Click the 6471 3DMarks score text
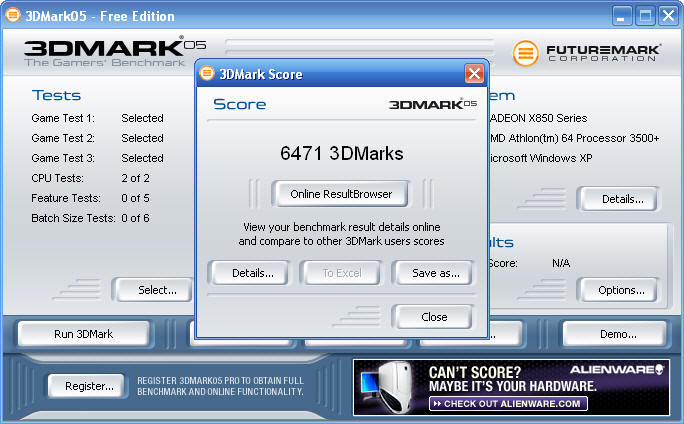Image resolution: width=684 pixels, height=424 pixels. click(342, 154)
